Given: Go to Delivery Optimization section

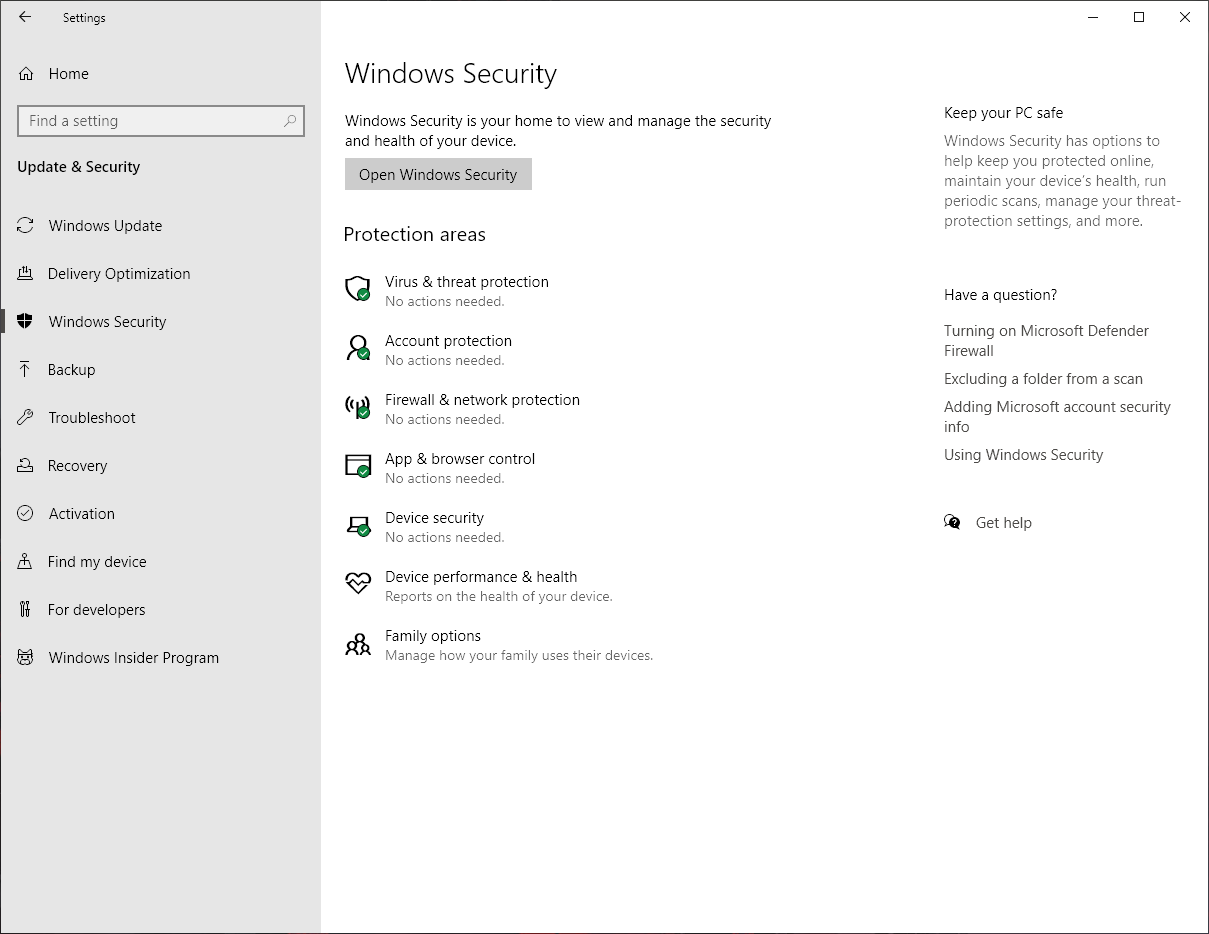Looking at the screenshot, I should click(x=160, y=274).
